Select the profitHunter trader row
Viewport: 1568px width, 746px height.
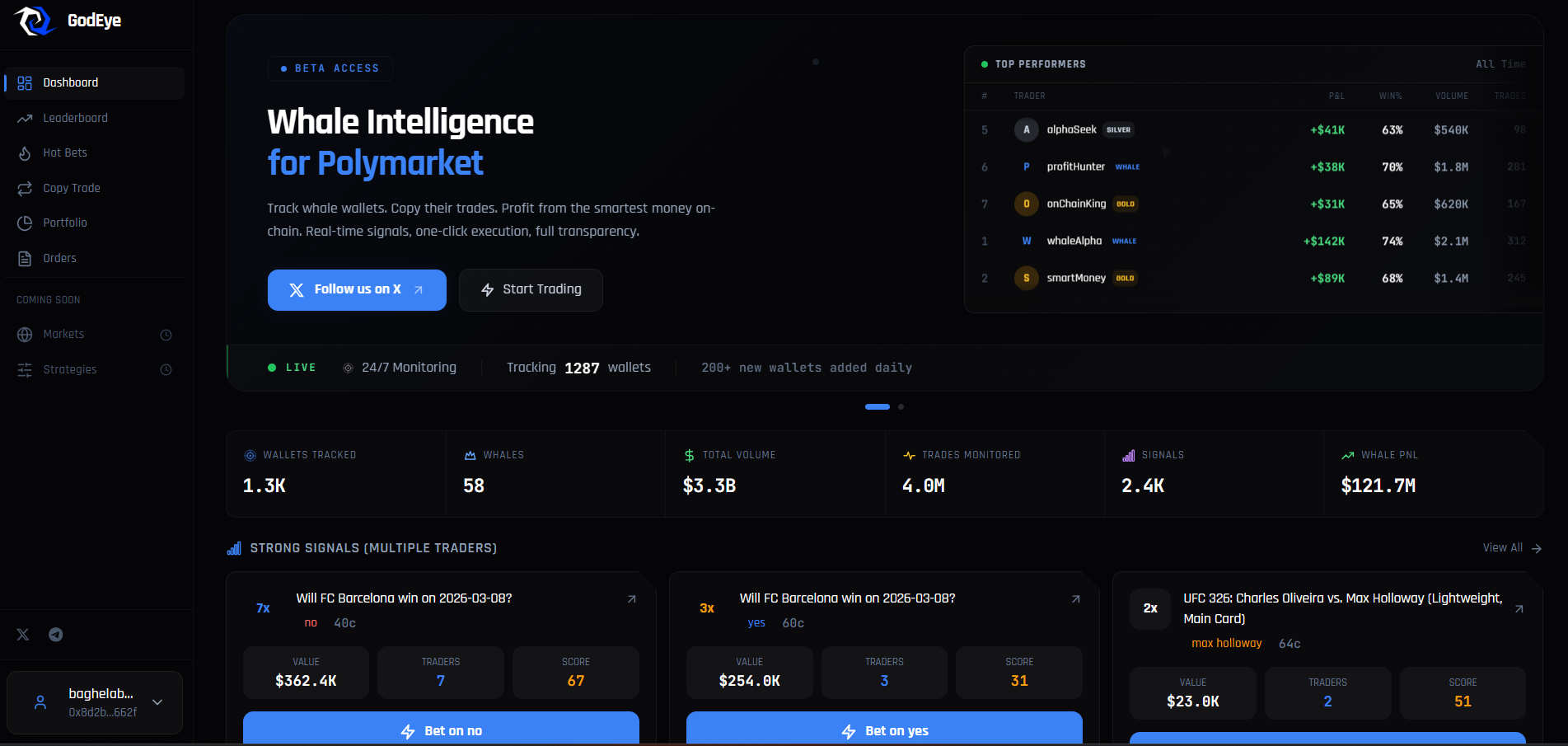[x=1253, y=167]
